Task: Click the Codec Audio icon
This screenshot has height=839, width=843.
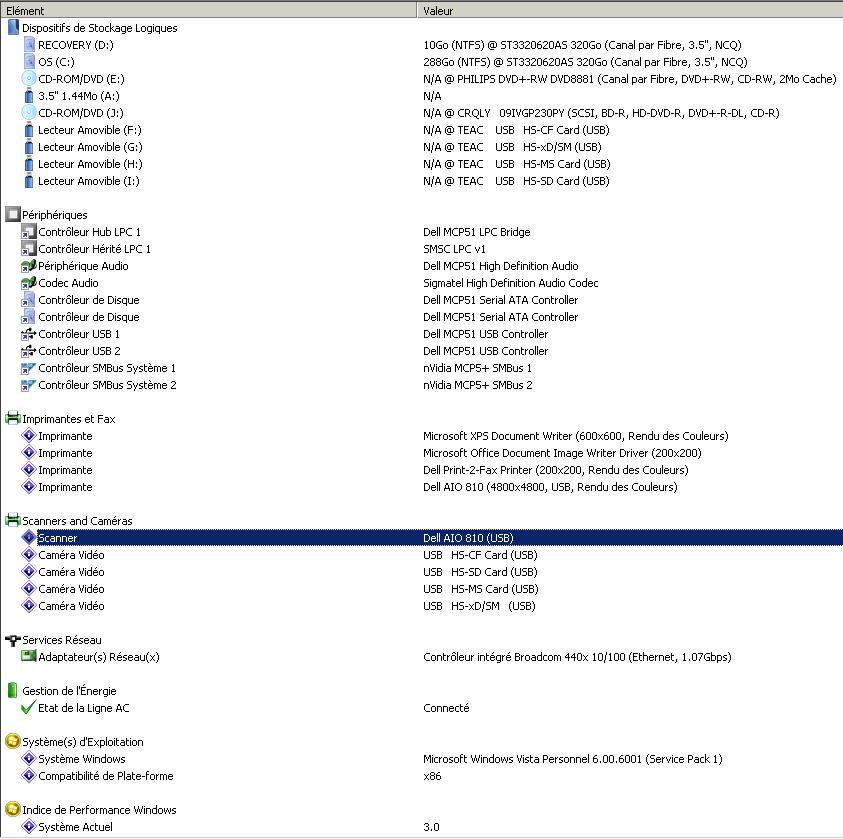Action: (28, 283)
